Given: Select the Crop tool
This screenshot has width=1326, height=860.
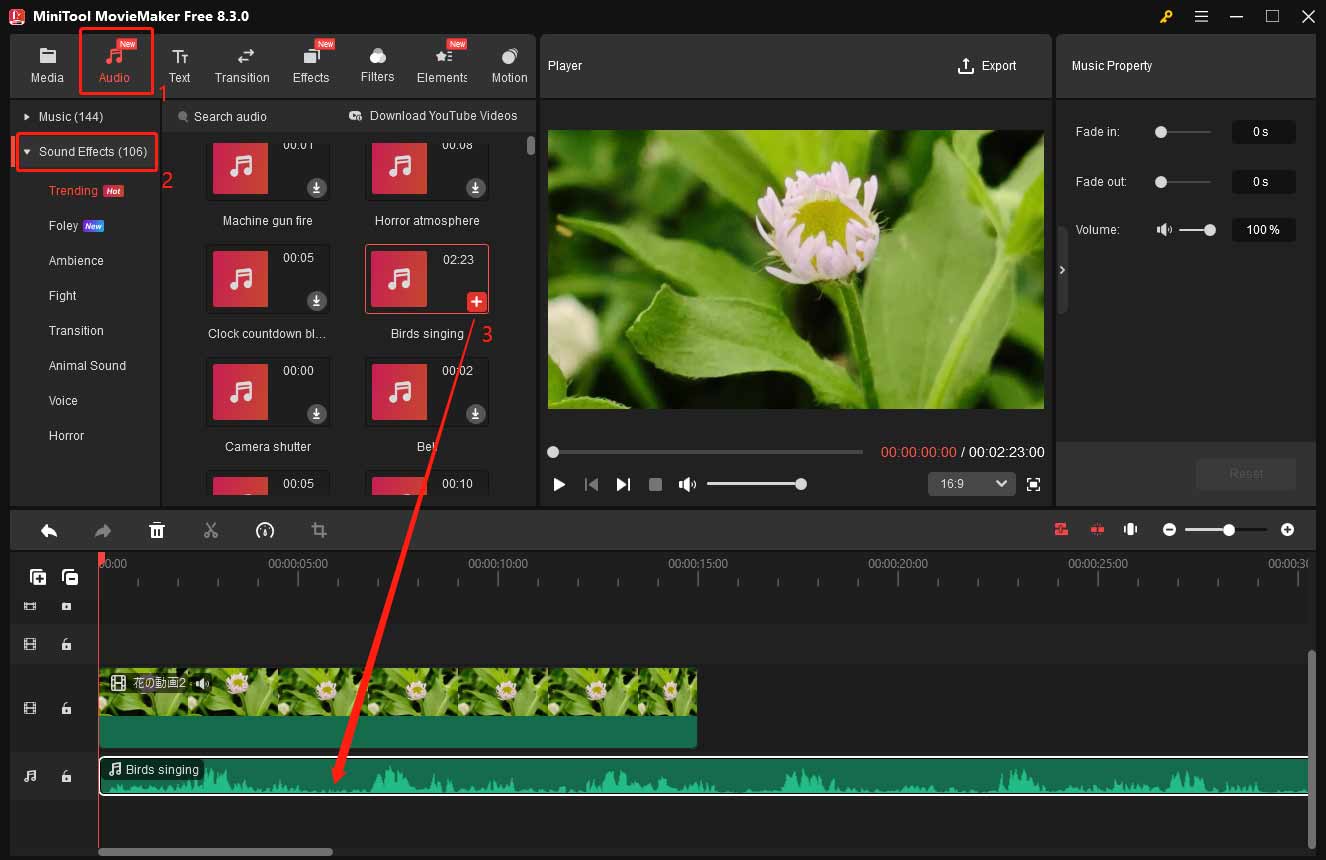Looking at the screenshot, I should point(319,530).
